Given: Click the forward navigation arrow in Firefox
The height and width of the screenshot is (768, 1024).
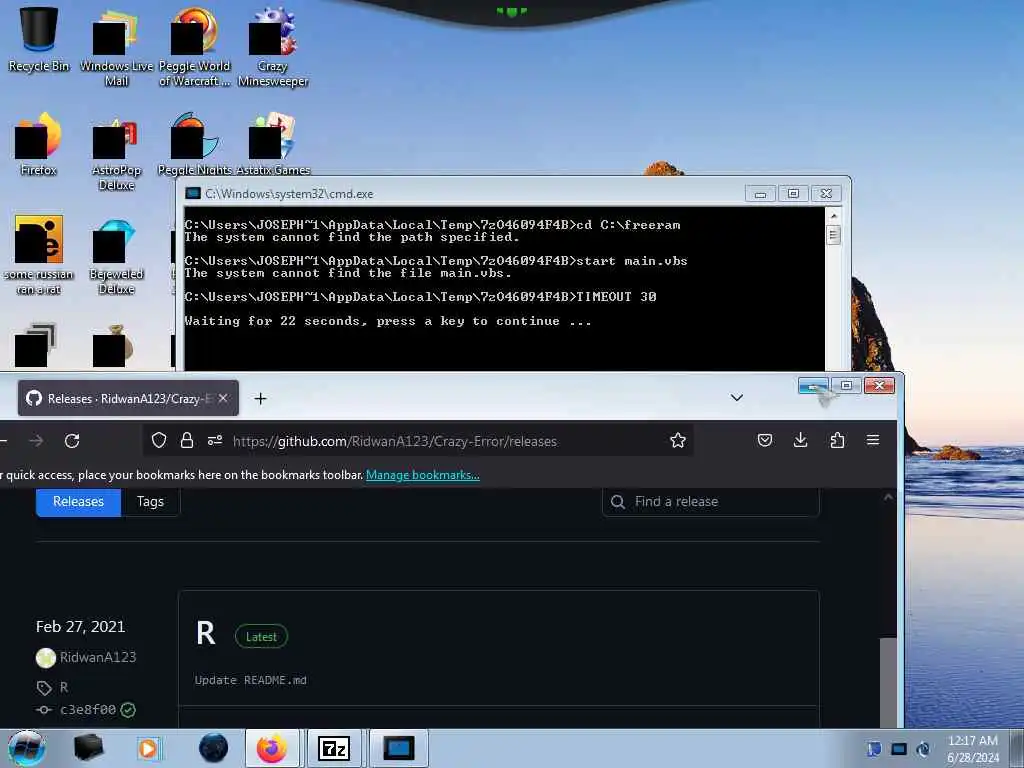Looking at the screenshot, I should [x=36, y=441].
